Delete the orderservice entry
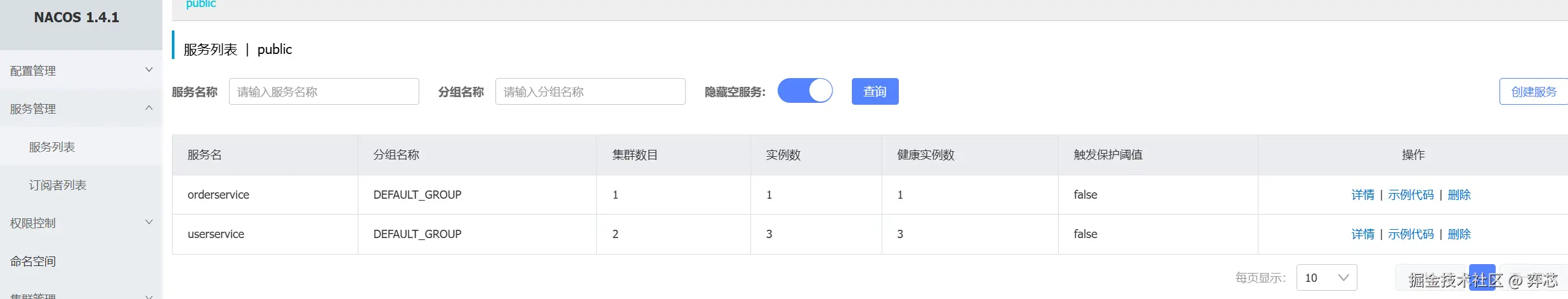1568x299 pixels. 1459,195
